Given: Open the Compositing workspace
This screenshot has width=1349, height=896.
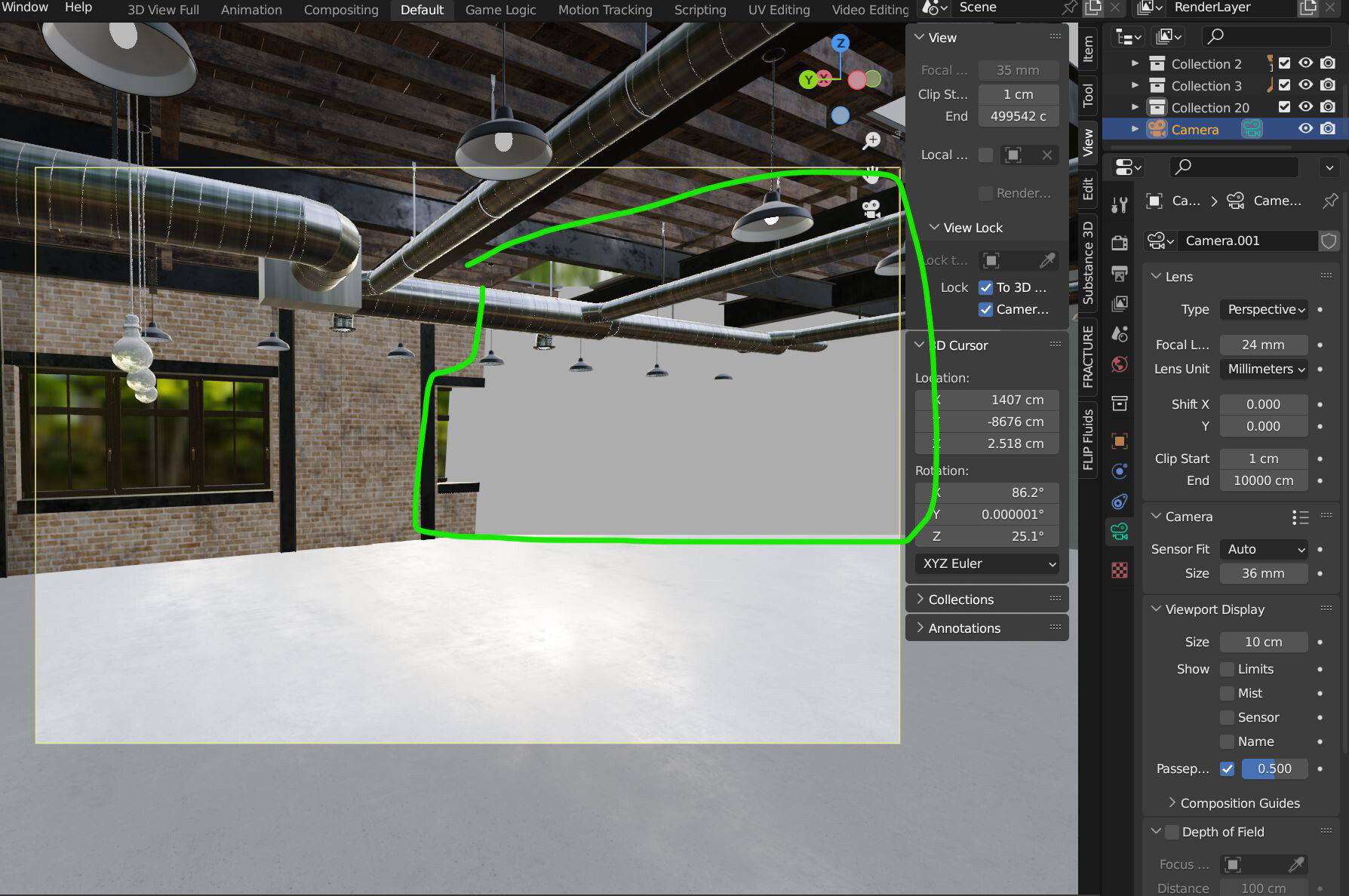Looking at the screenshot, I should click(341, 10).
